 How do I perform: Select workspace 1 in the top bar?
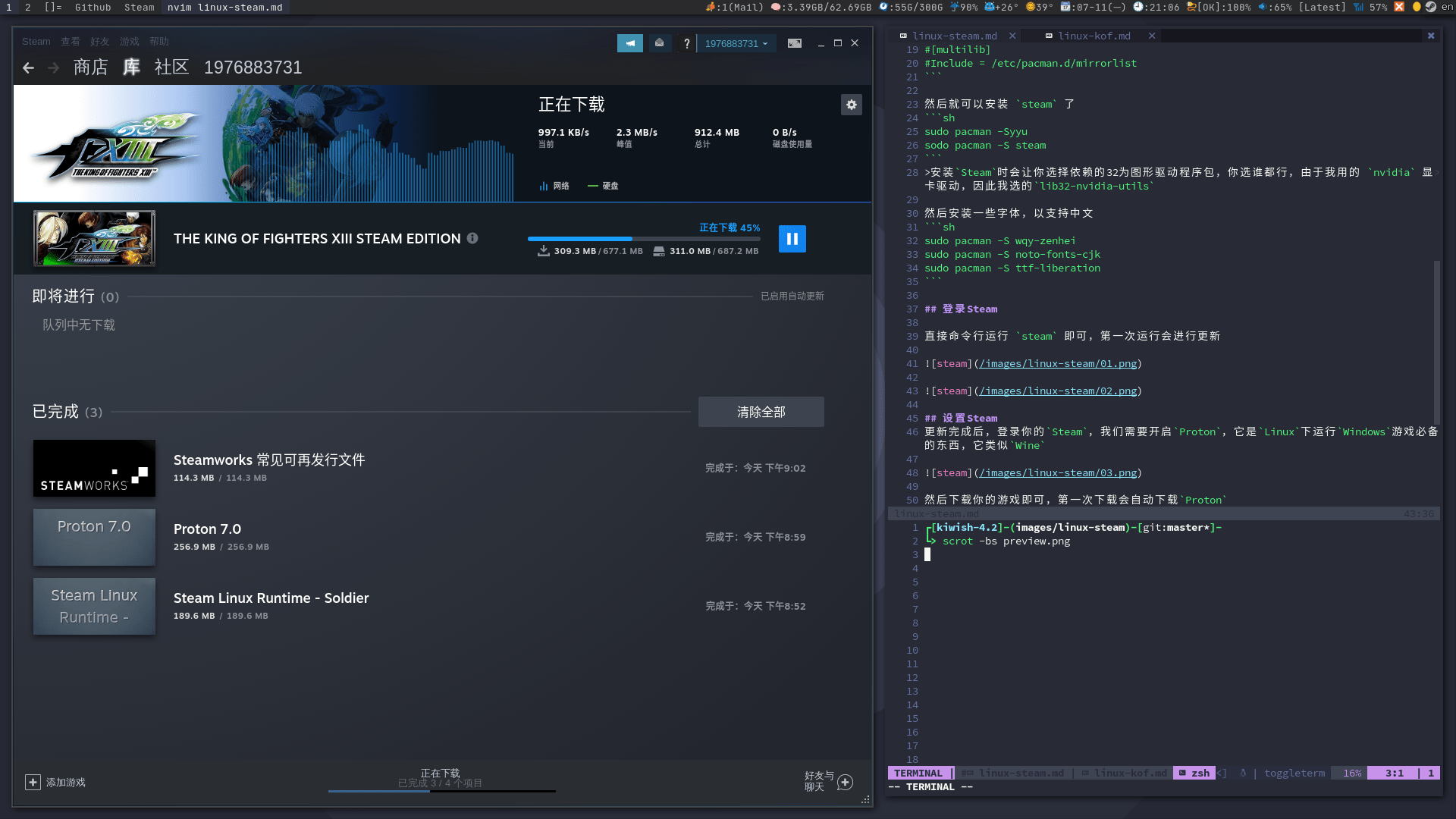coord(9,7)
